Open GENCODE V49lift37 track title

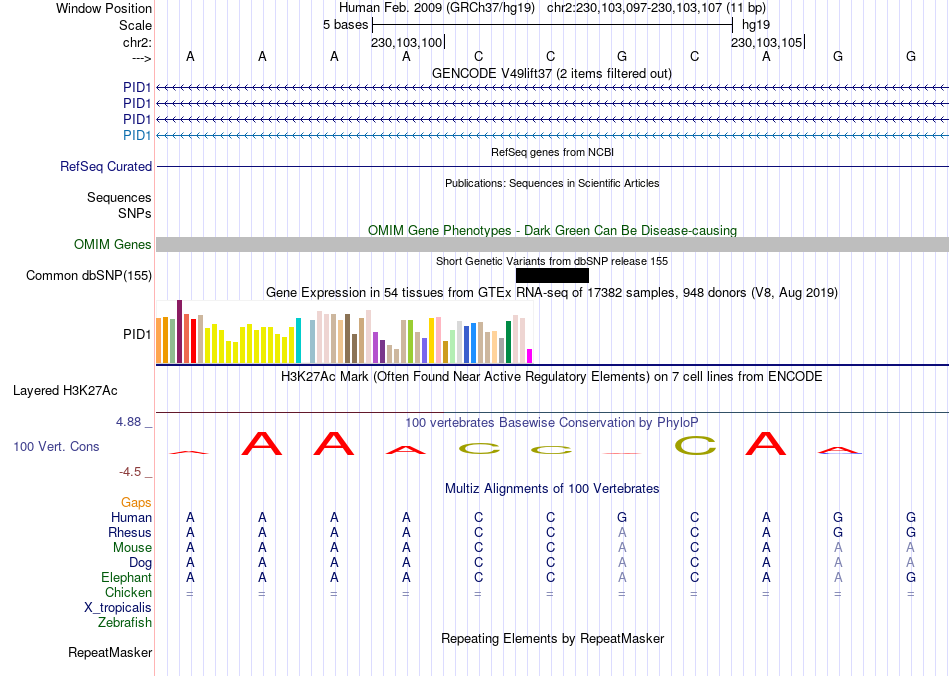(x=551, y=74)
